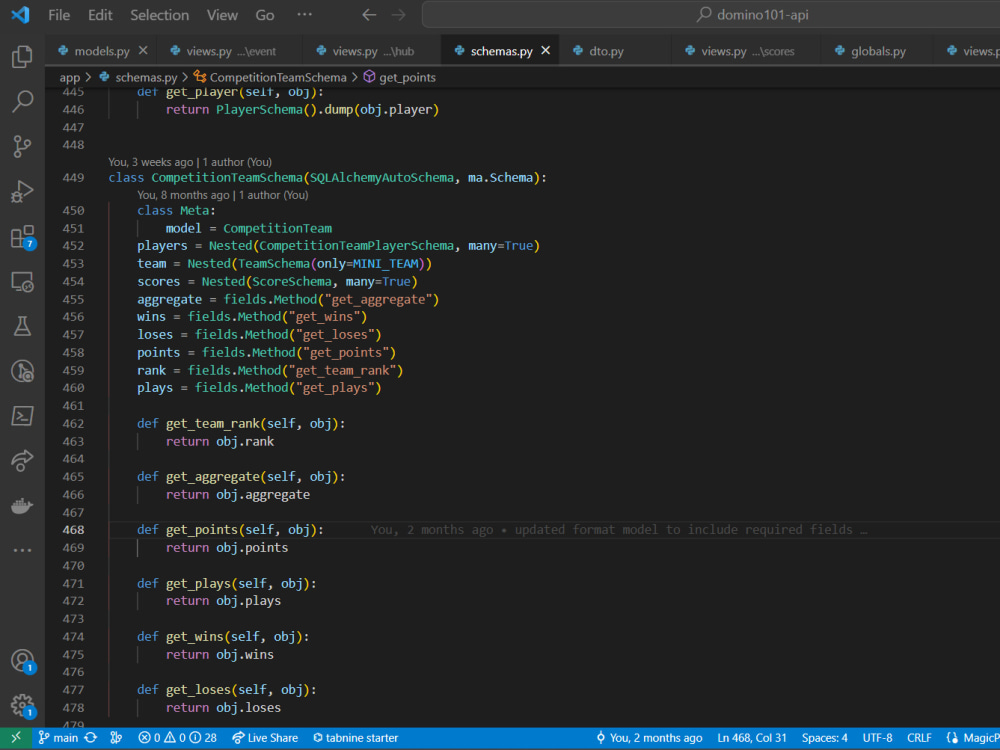Show additional views ellipsis in activity bar

(x=22, y=550)
